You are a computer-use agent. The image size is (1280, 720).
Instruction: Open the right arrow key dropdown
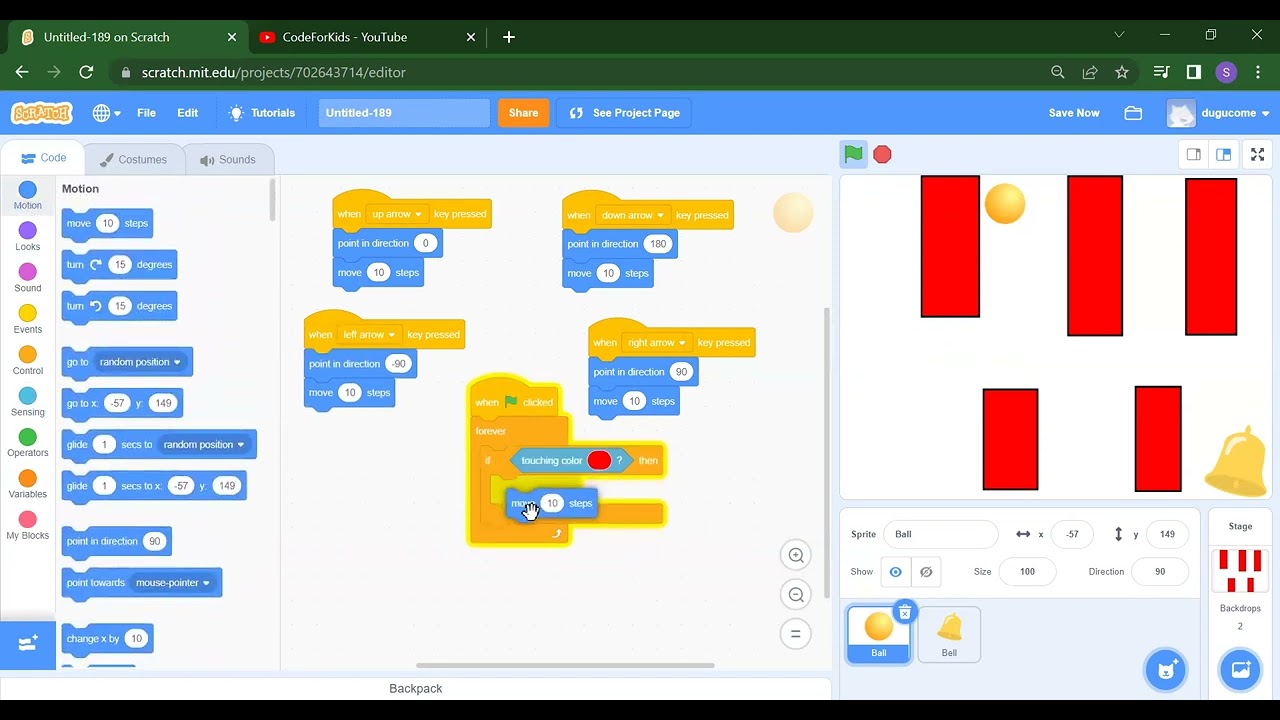pos(656,343)
